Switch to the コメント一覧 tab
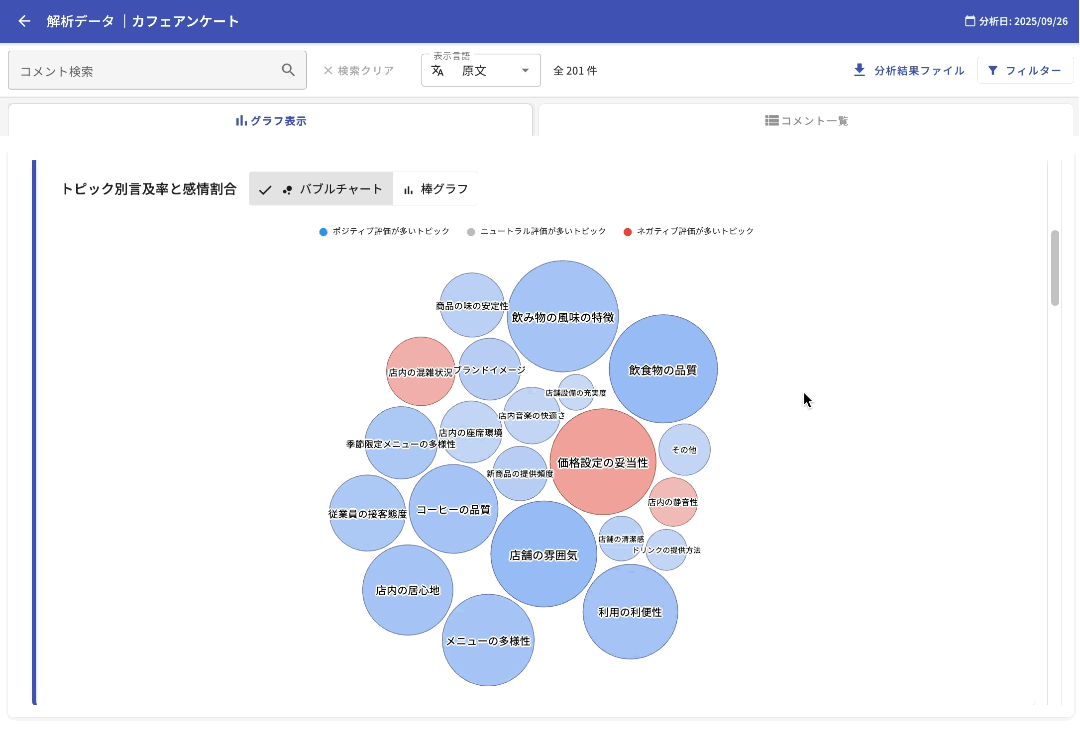Viewport: 1080px width, 729px height. point(806,120)
